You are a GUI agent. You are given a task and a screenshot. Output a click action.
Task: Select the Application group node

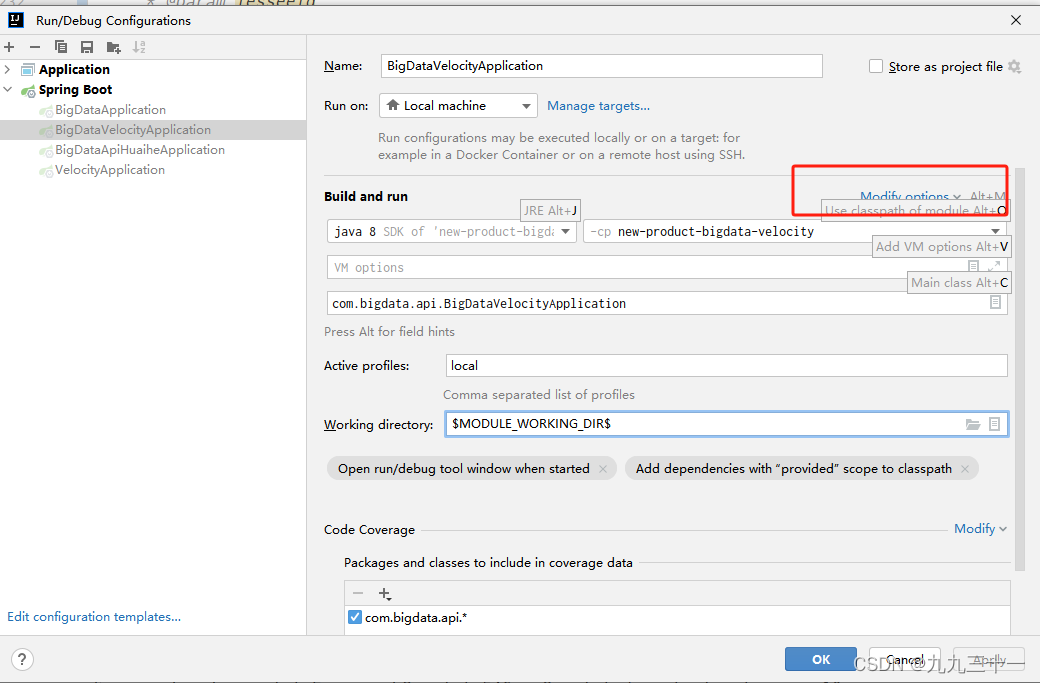(74, 70)
